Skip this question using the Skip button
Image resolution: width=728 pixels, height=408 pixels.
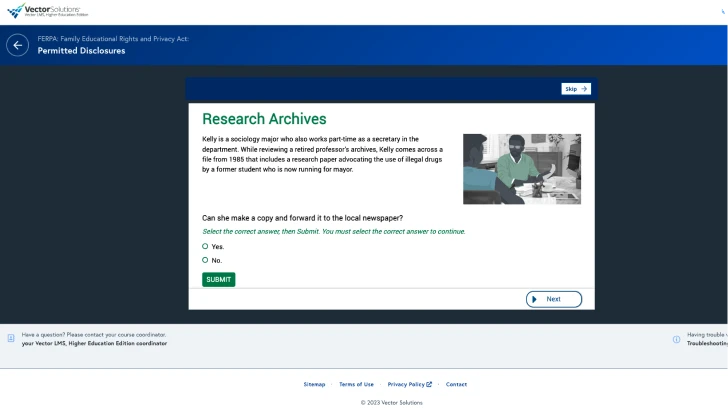click(575, 89)
